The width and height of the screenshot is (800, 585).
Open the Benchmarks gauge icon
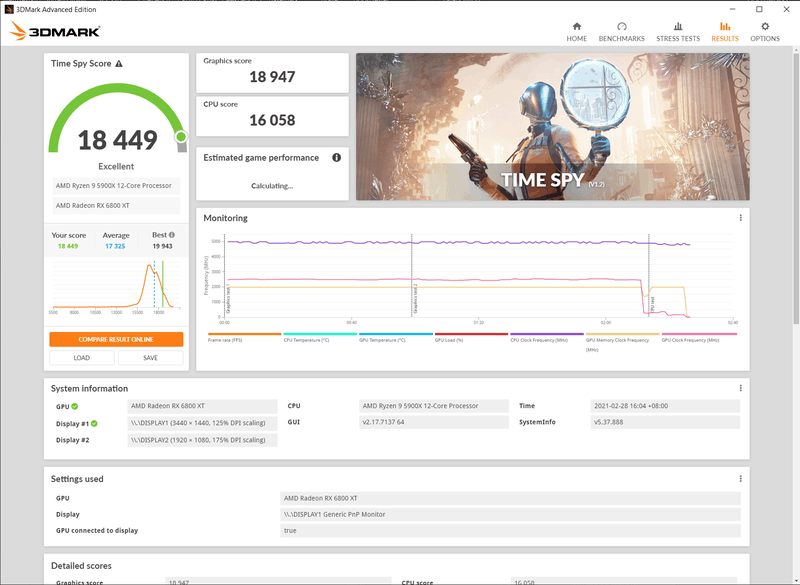[x=621, y=27]
